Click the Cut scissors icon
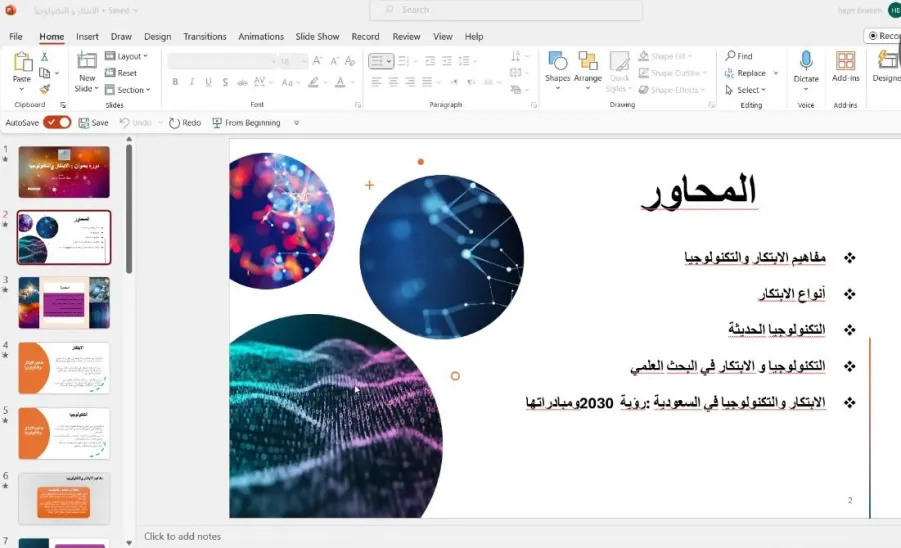The height and width of the screenshot is (548, 901). (x=44, y=56)
